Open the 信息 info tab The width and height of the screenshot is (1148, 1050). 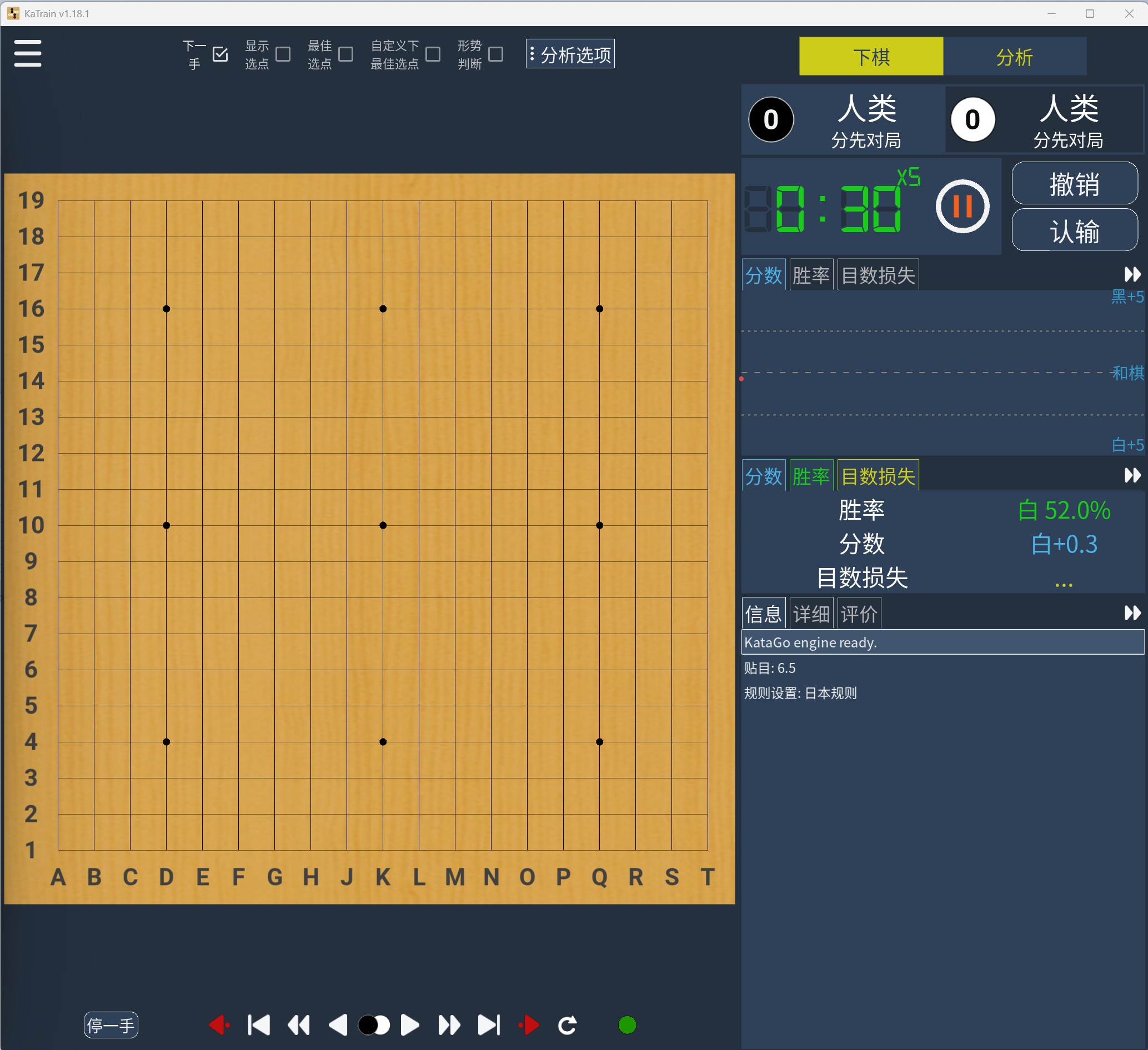point(764,613)
